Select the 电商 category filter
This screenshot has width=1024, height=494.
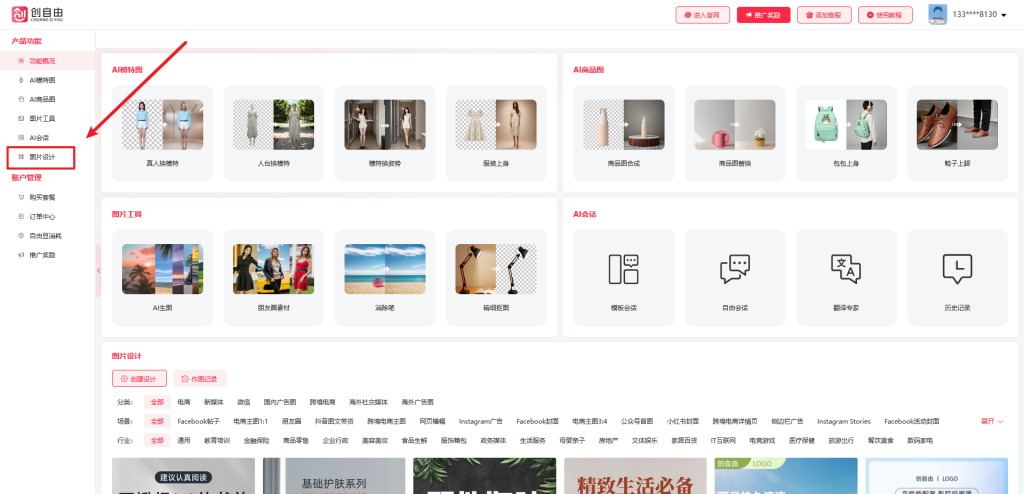tap(184, 402)
